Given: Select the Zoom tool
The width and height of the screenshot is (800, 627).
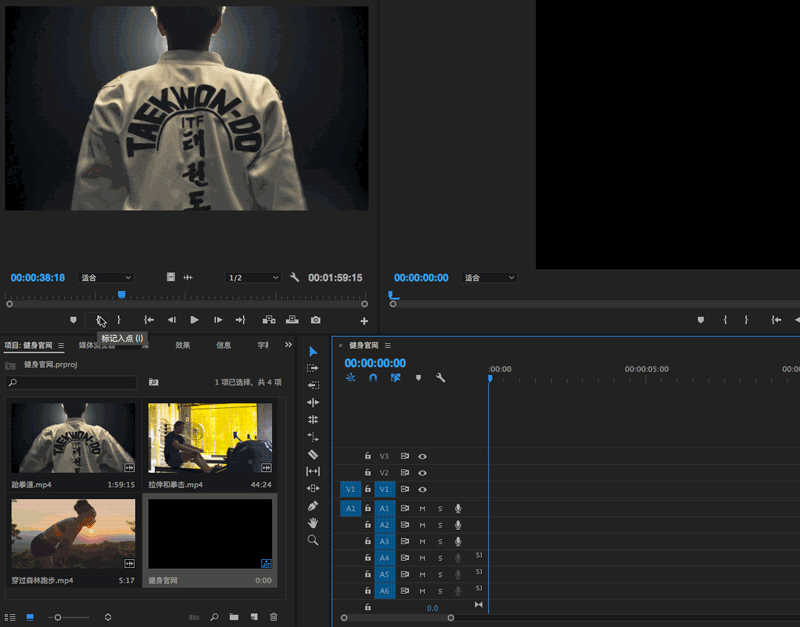Looking at the screenshot, I should [x=313, y=540].
